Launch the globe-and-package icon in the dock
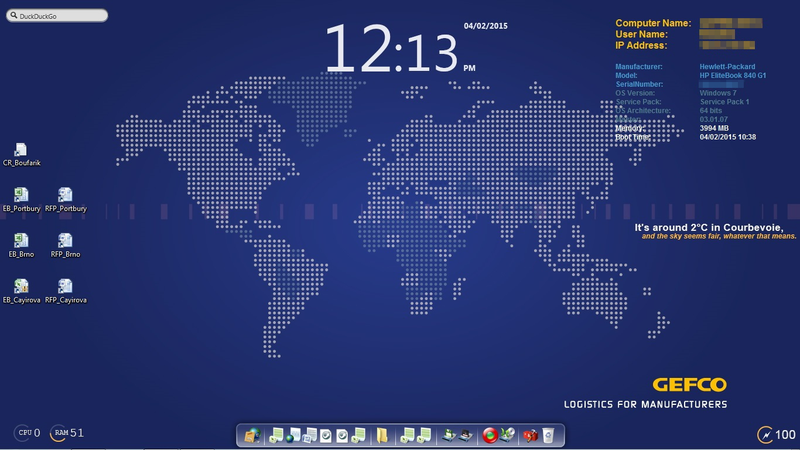The height and width of the screenshot is (450, 800). pyautogui.click(x=253, y=435)
